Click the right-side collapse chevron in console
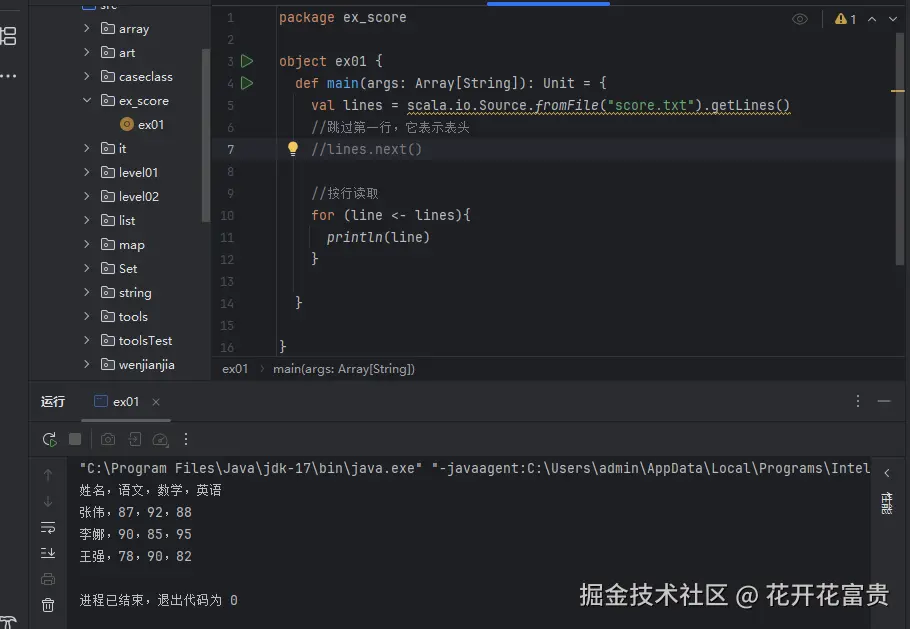 [x=887, y=473]
